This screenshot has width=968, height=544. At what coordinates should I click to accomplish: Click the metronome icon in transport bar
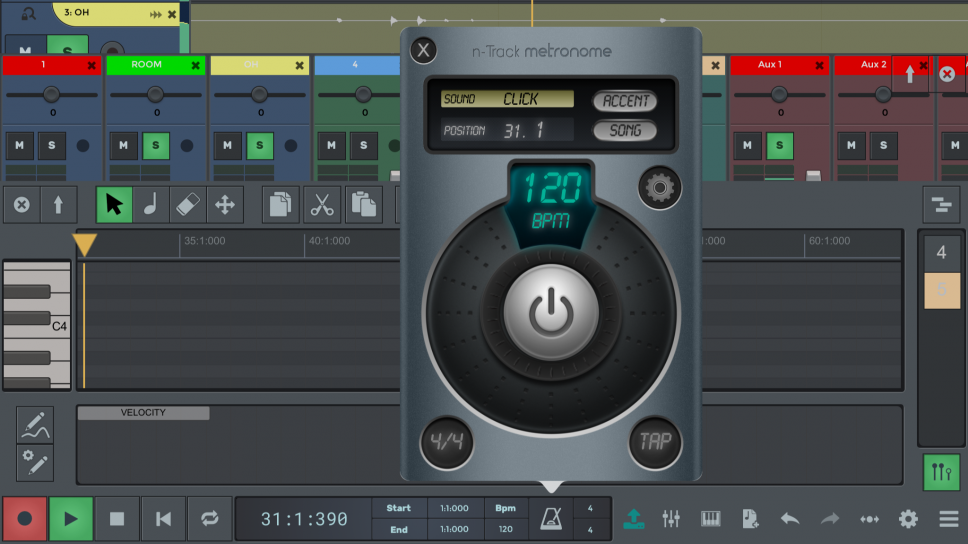[551, 518]
